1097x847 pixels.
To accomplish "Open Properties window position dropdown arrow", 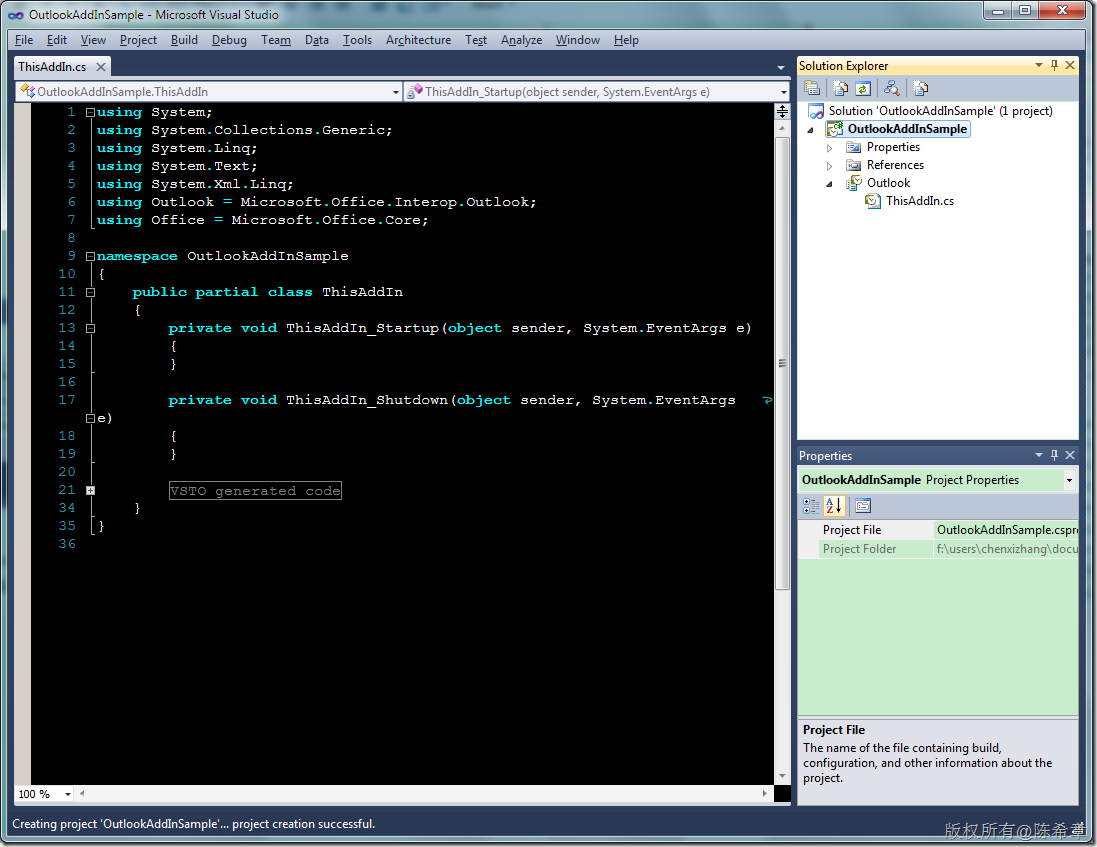I will [x=1039, y=455].
